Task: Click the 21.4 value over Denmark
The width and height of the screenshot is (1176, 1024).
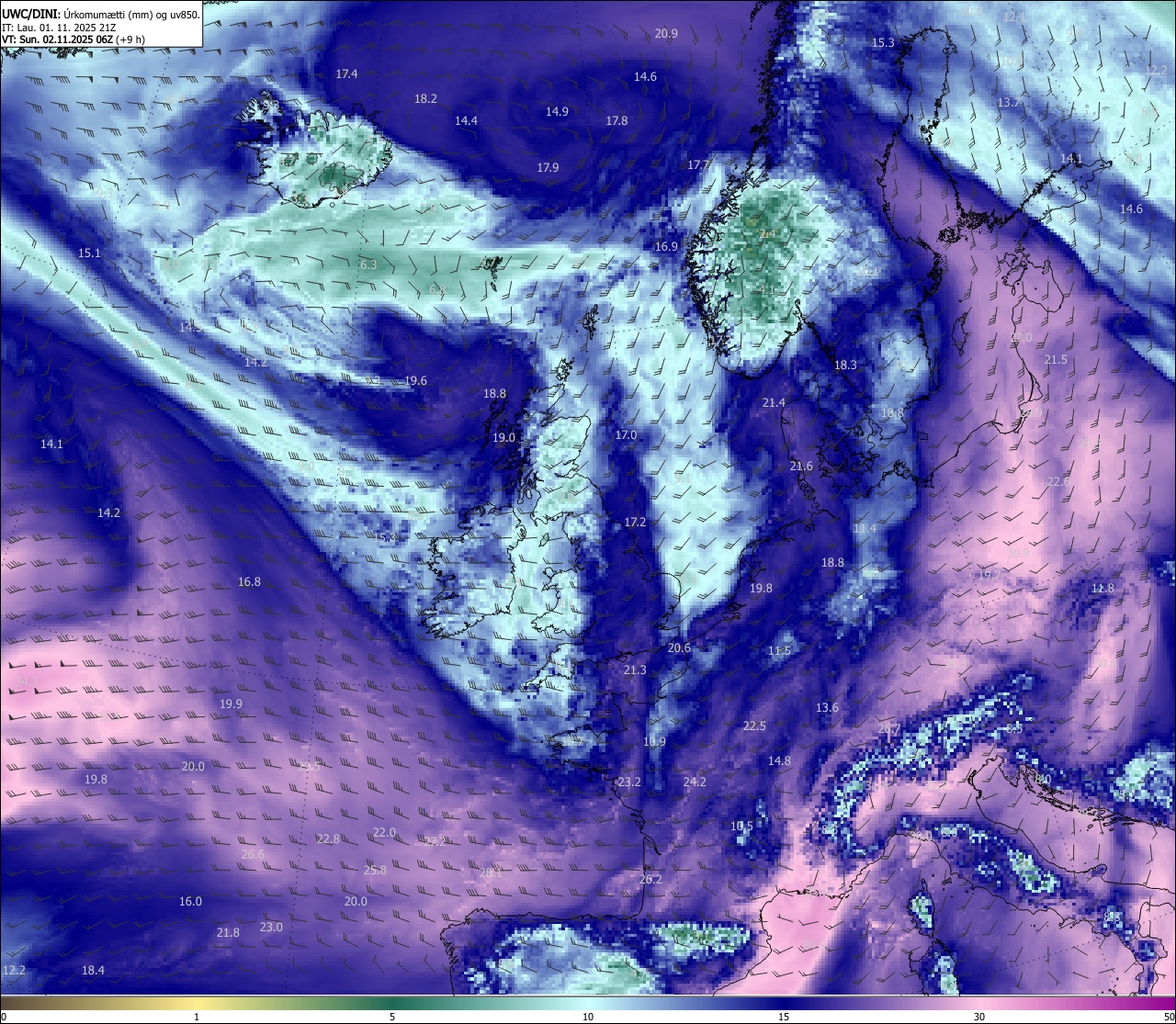Action: pos(774,403)
